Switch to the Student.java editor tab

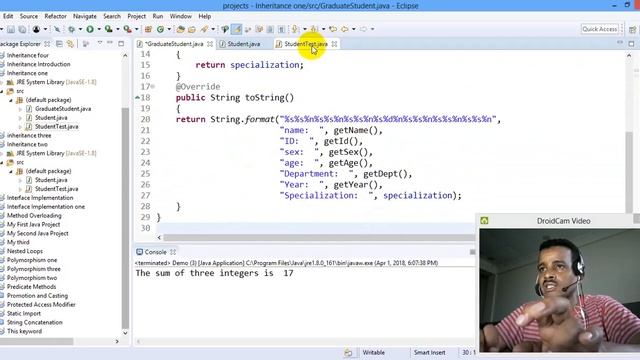[243, 44]
